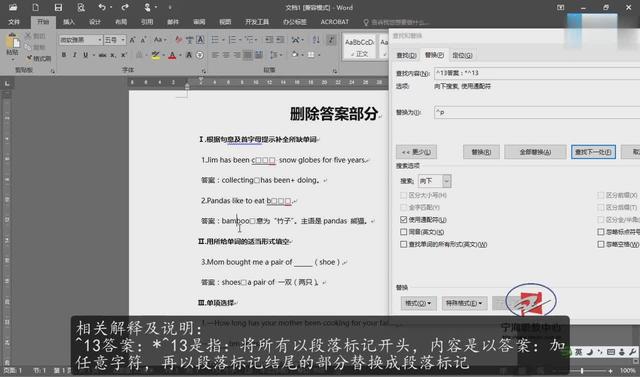Click the numbered list icon

232,40
